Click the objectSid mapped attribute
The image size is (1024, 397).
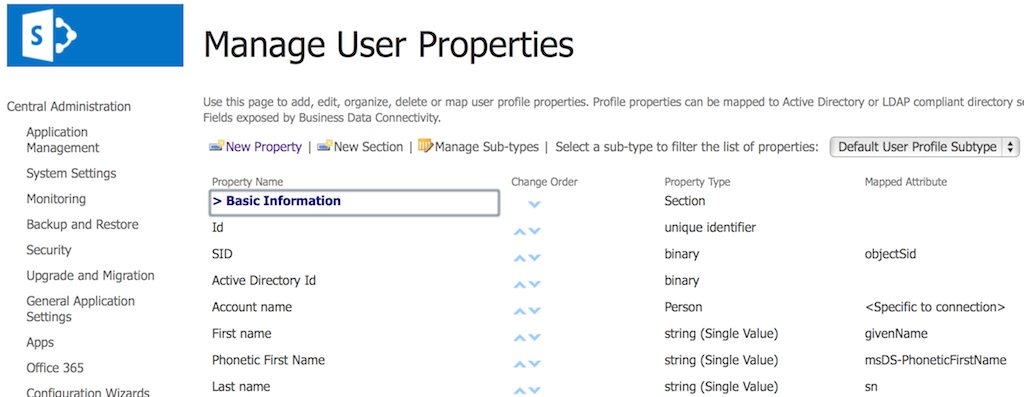tap(890, 255)
